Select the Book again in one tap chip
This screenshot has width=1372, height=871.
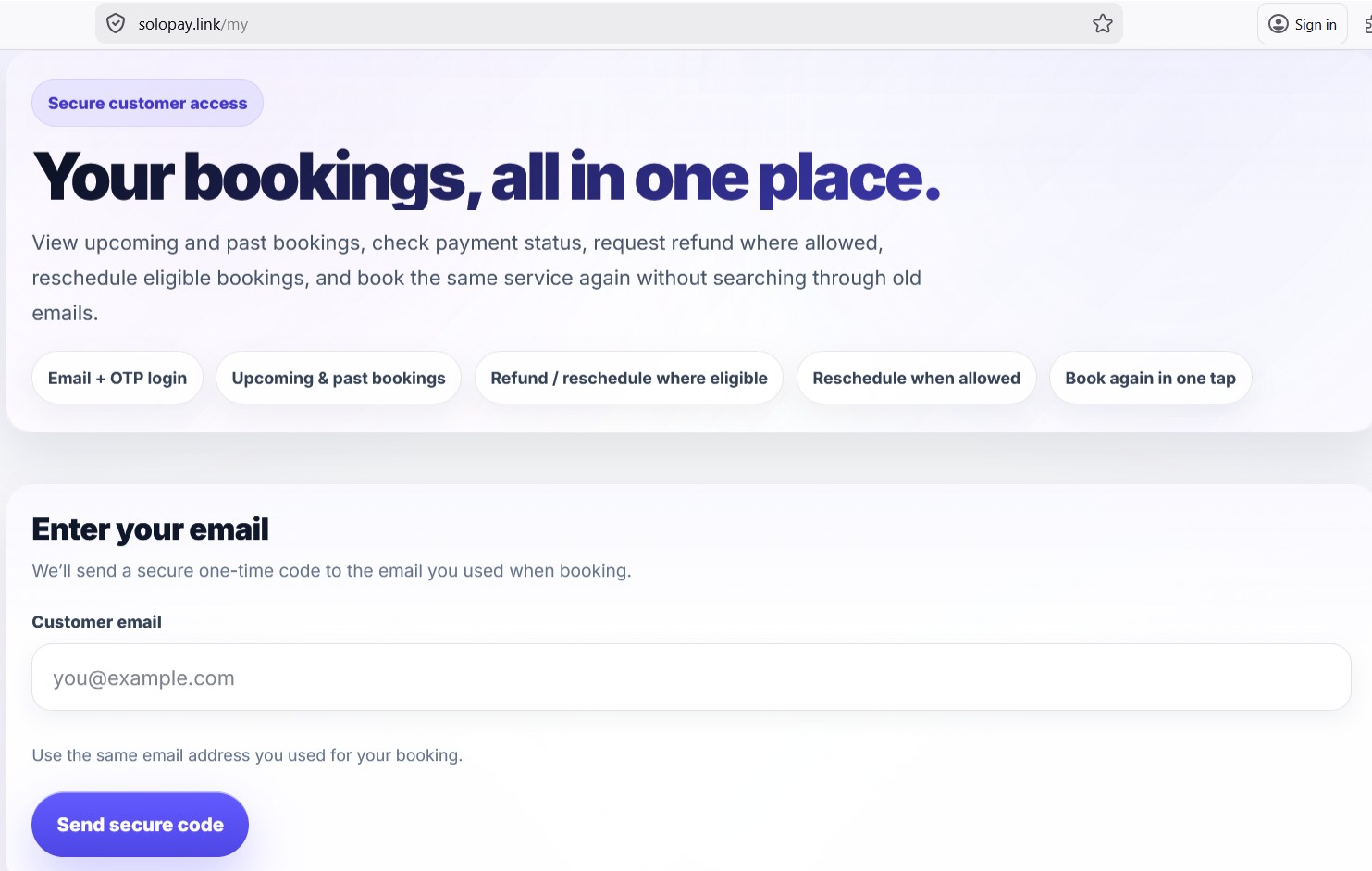[x=1150, y=378]
